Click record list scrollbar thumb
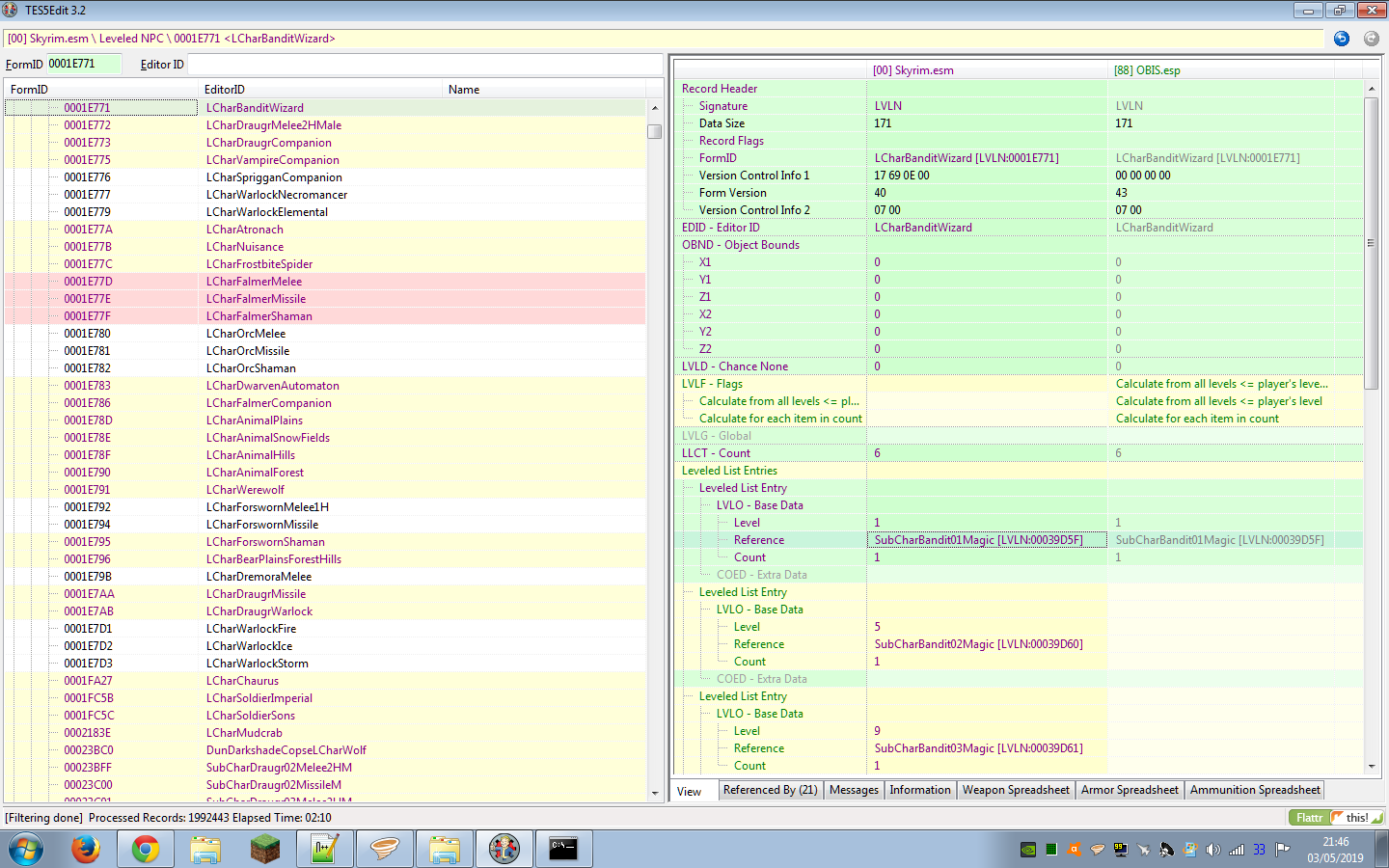Screen dimensions: 1389x868 click(655, 131)
